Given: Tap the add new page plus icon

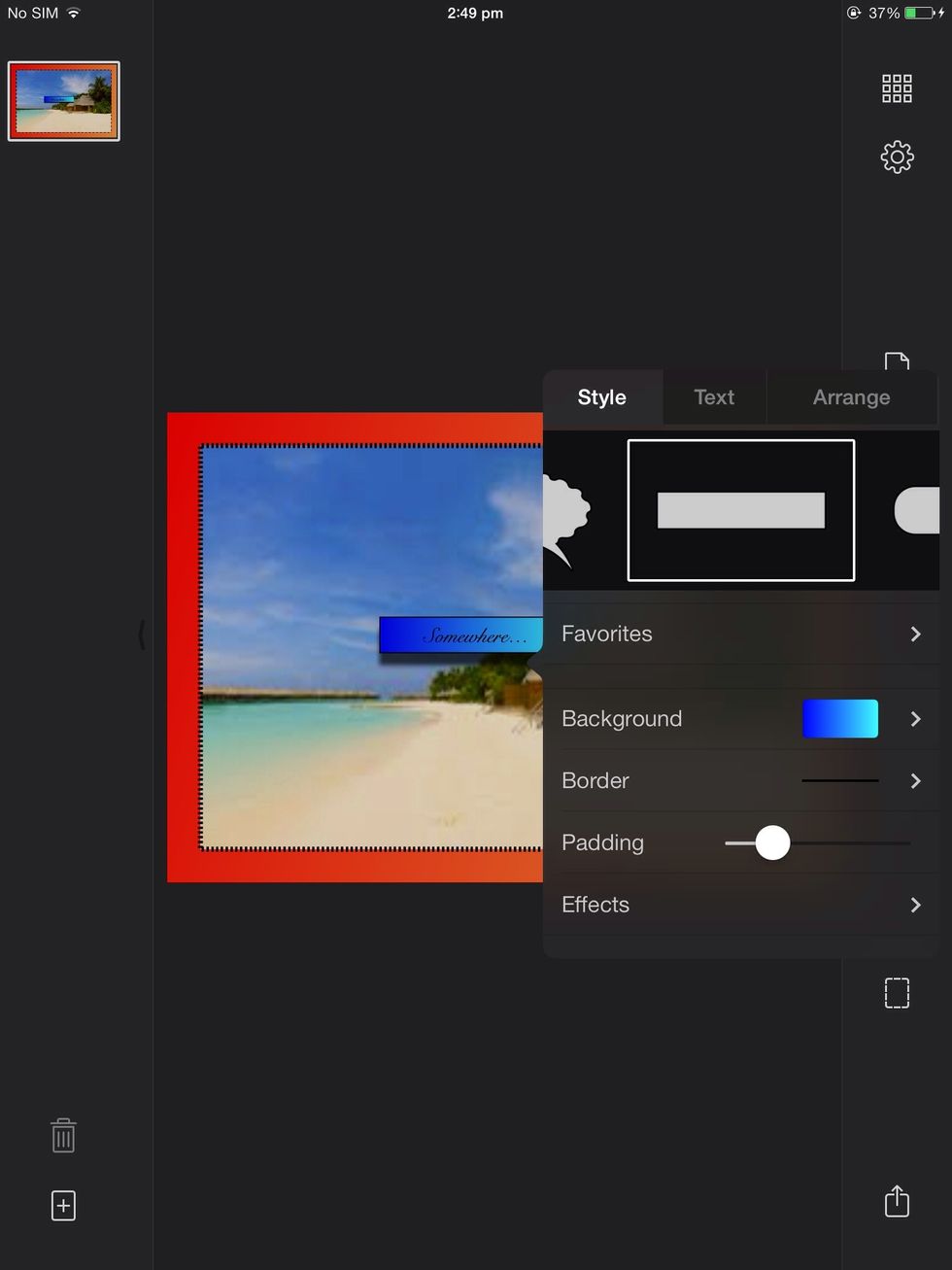Looking at the screenshot, I should click(x=63, y=1206).
